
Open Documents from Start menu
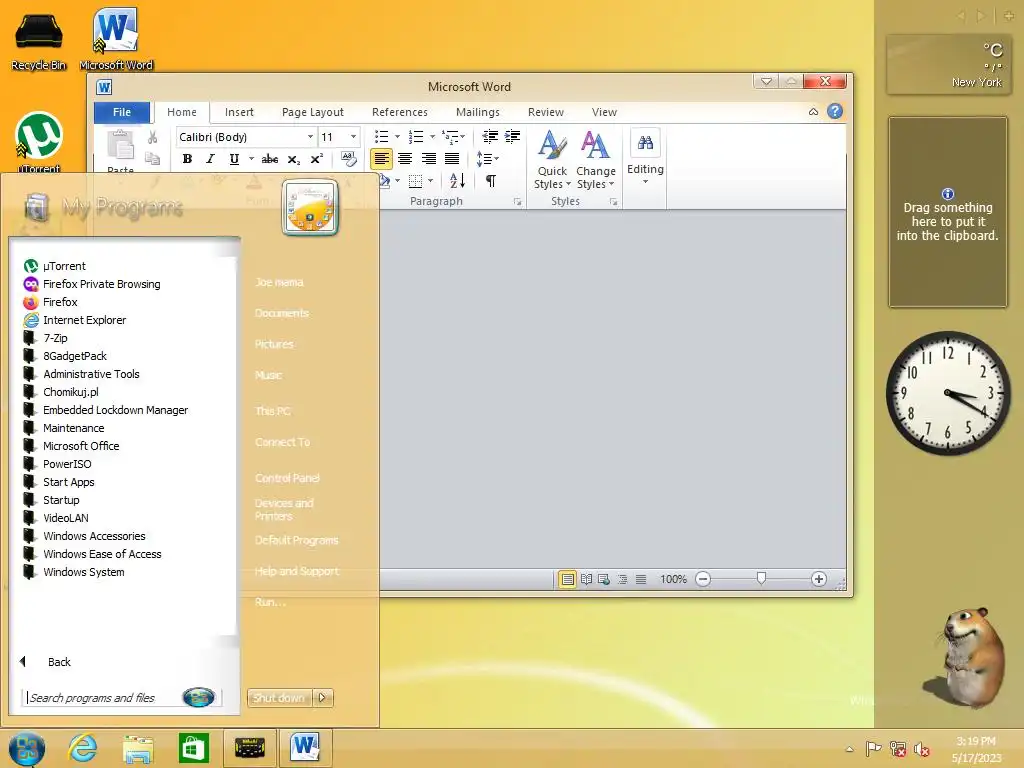tap(281, 313)
